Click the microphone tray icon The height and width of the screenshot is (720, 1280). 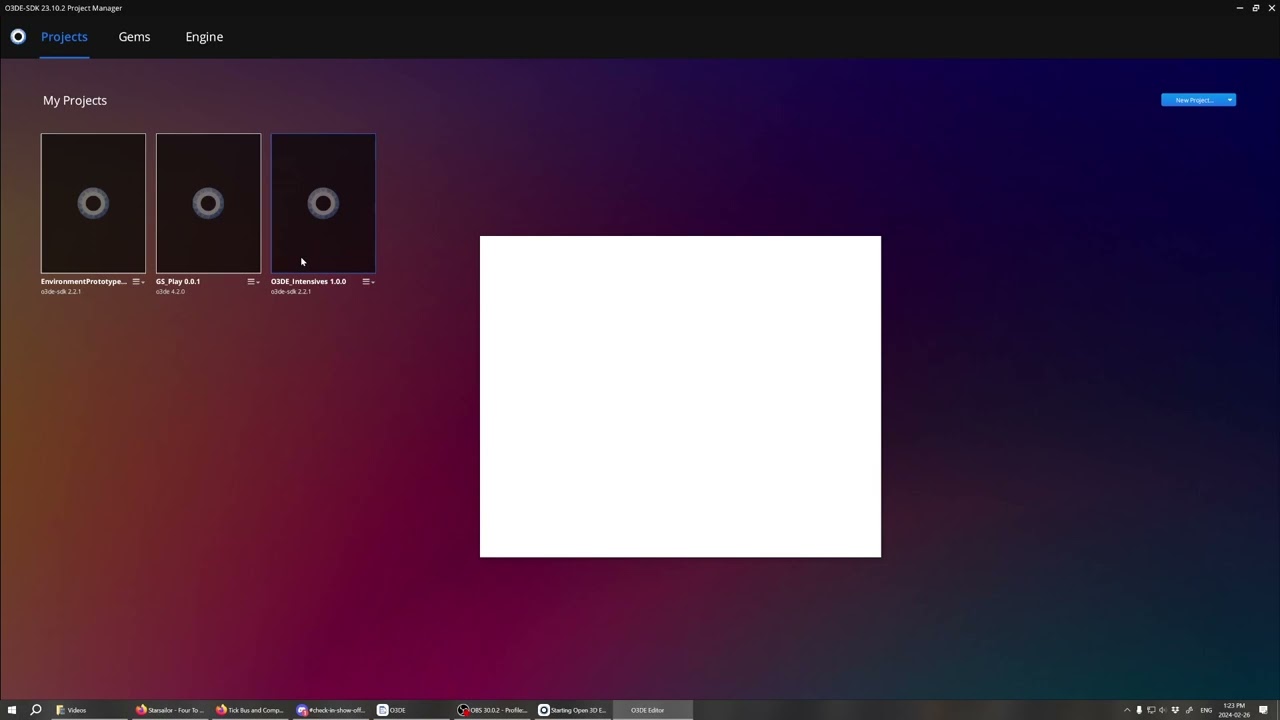click(x=1139, y=710)
